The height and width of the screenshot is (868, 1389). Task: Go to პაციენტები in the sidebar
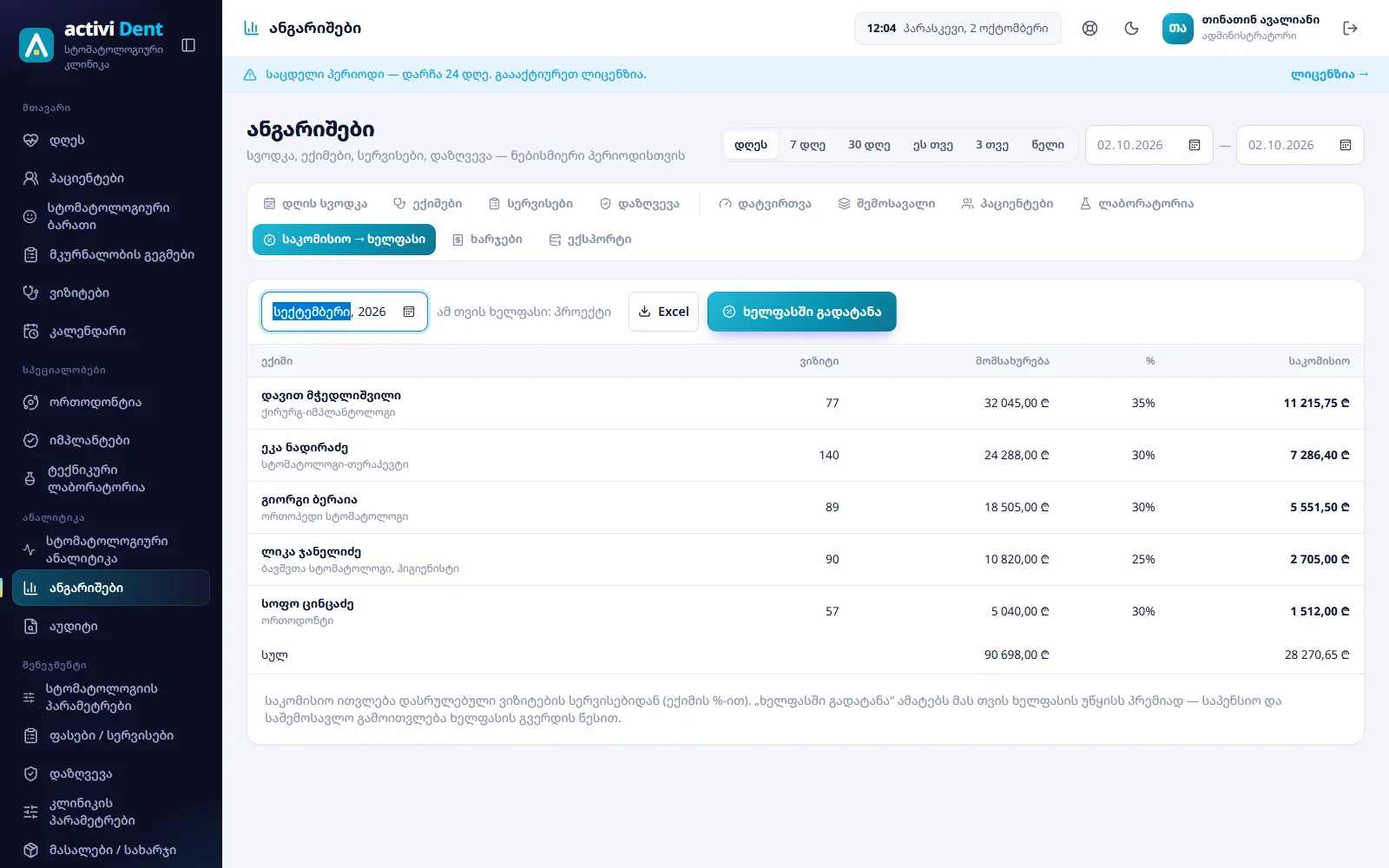111,178
